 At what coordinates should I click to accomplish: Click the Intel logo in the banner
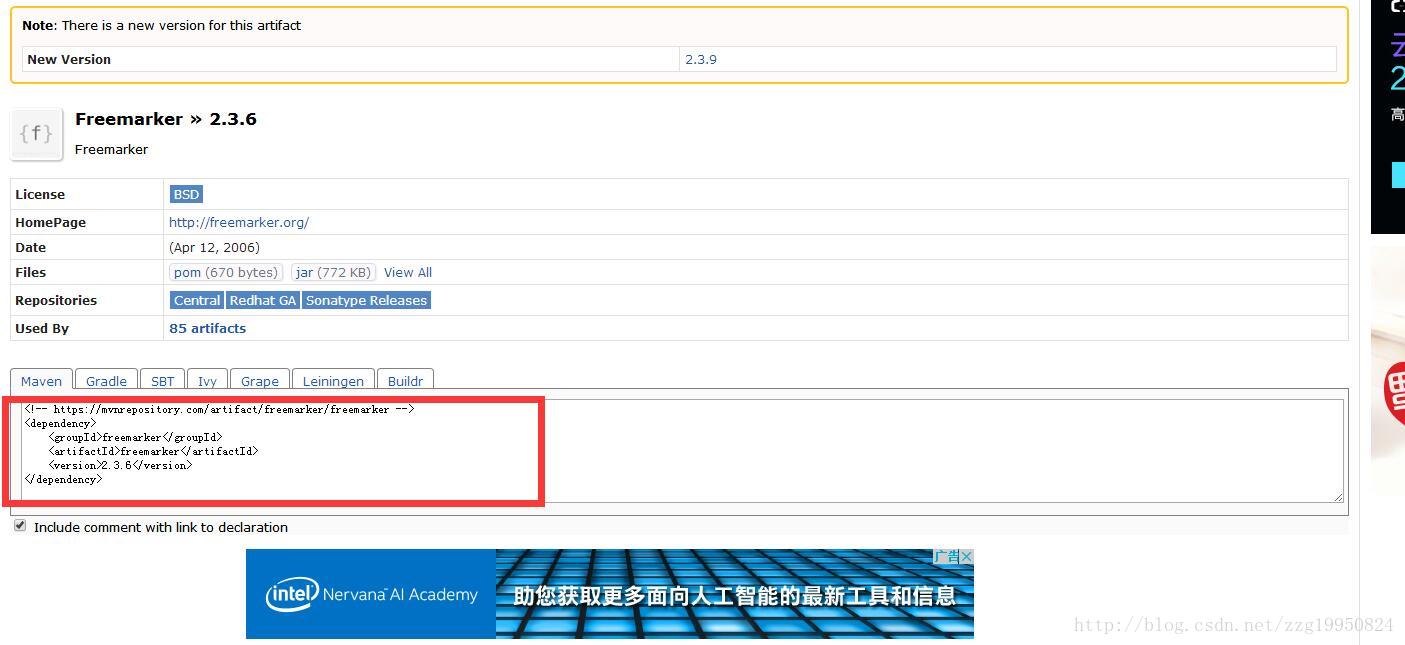point(292,594)
